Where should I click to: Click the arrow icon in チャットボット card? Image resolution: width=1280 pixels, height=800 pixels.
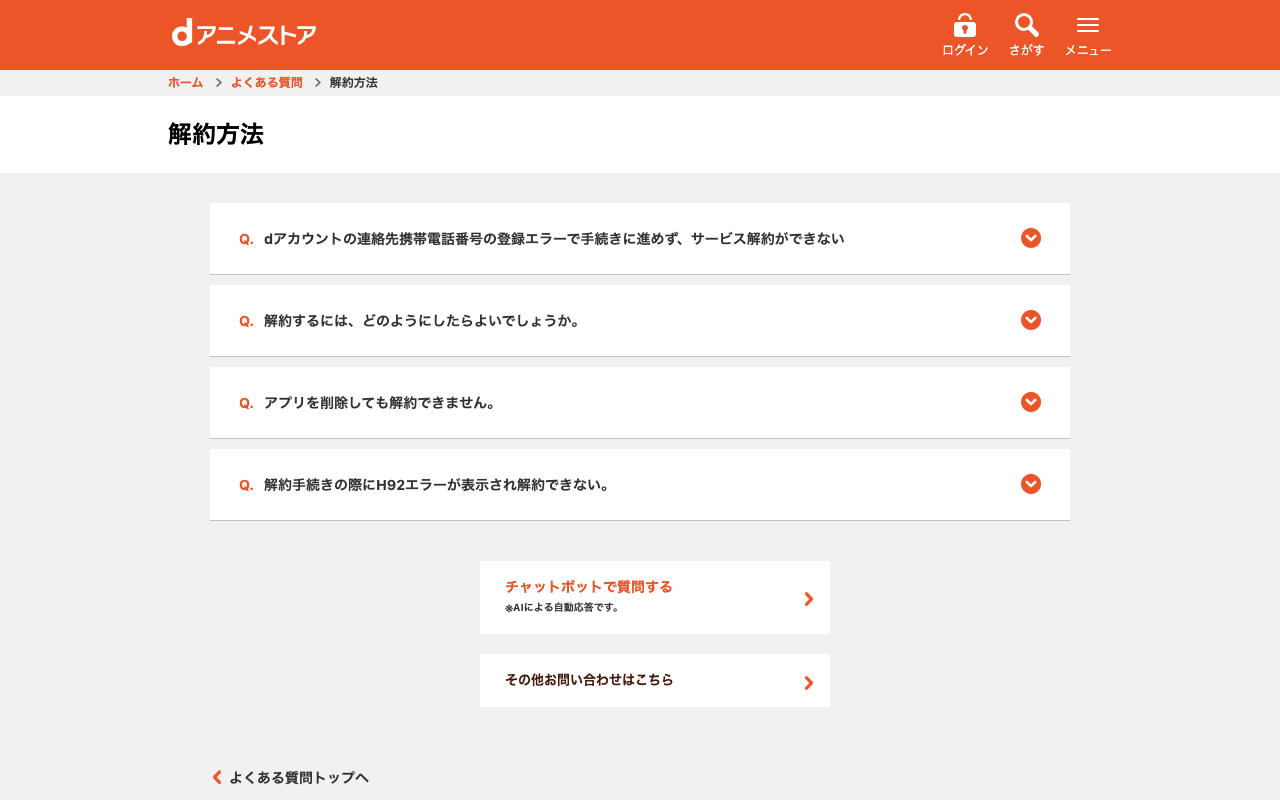pos(809,599)
